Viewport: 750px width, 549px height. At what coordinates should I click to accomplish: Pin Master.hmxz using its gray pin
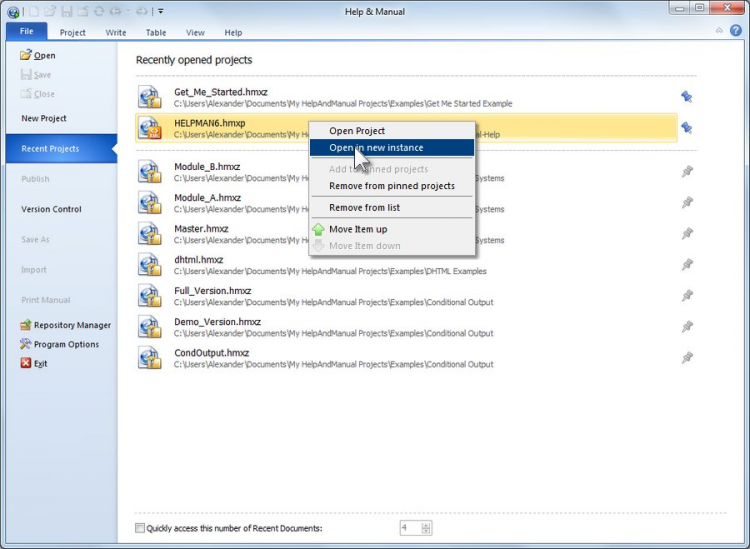tap(687, 233)
